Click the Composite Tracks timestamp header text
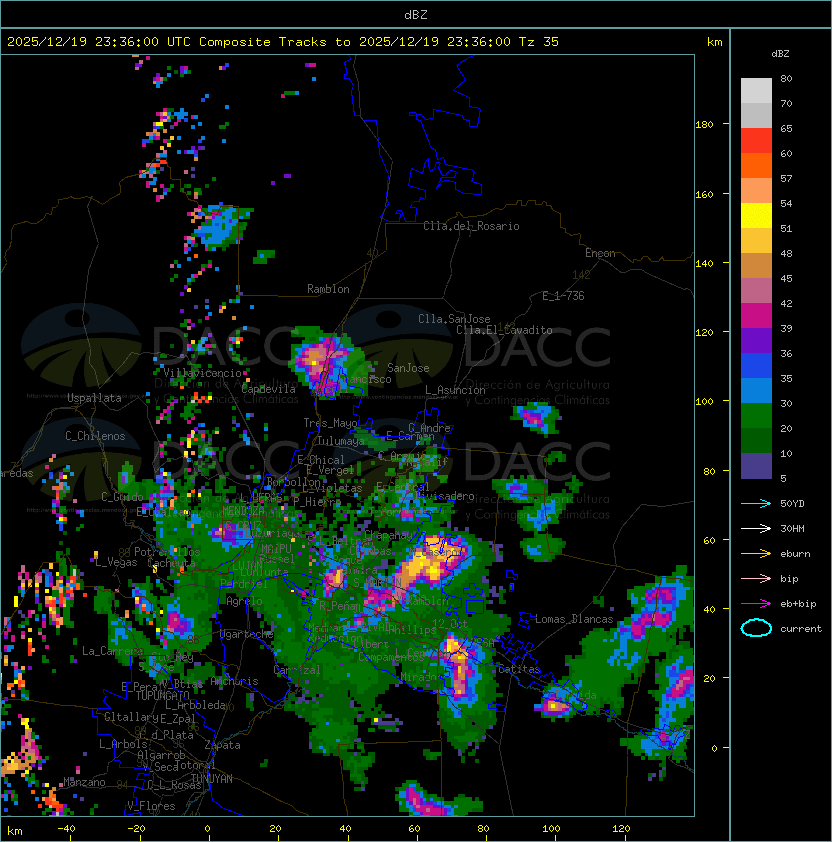 [283, 42]
